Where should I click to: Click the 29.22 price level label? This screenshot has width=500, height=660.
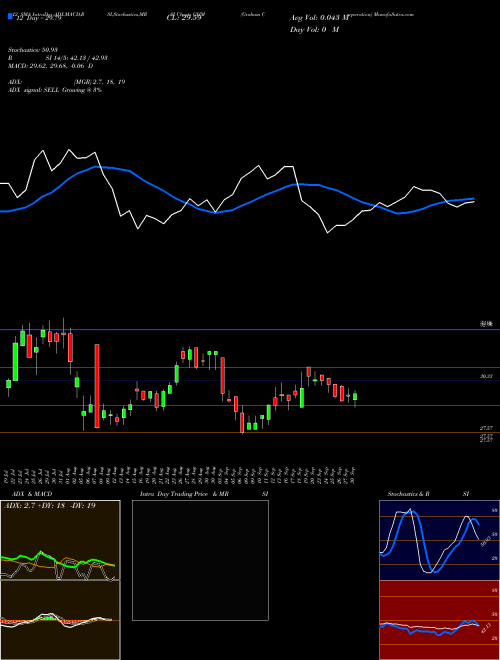(486, 376)
